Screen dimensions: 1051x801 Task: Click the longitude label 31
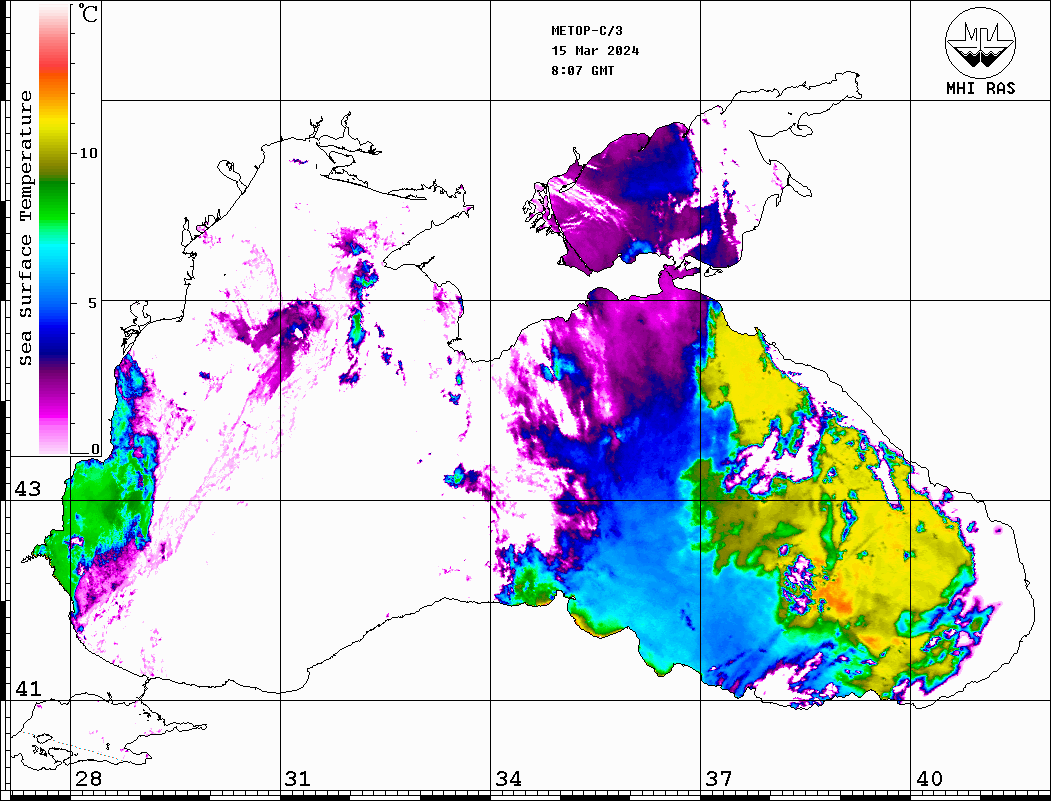pyautogui.click(x=298, y=779)
